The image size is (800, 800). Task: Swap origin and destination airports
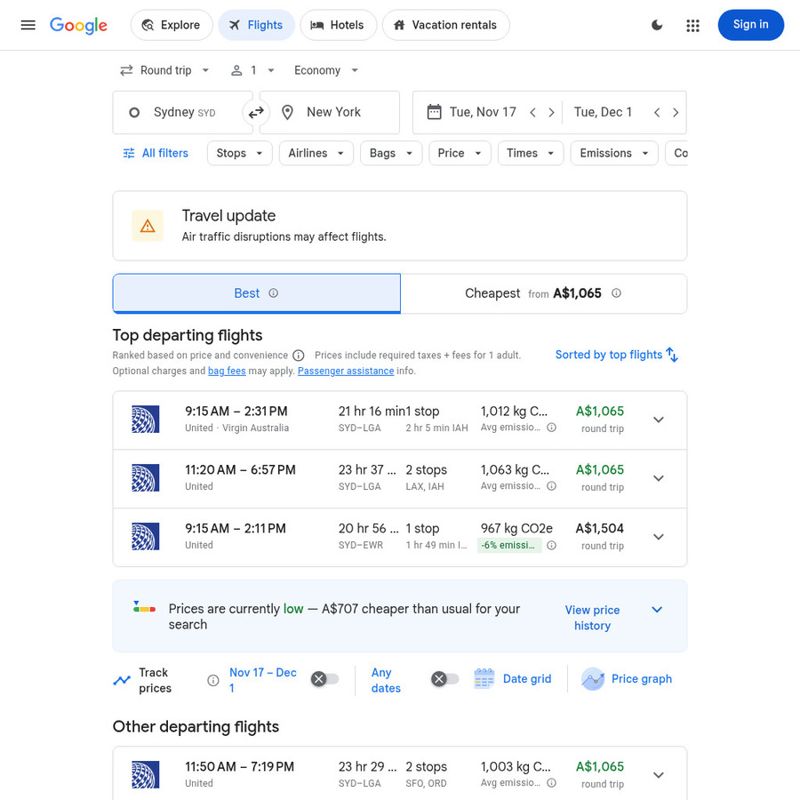click(256, 112)
